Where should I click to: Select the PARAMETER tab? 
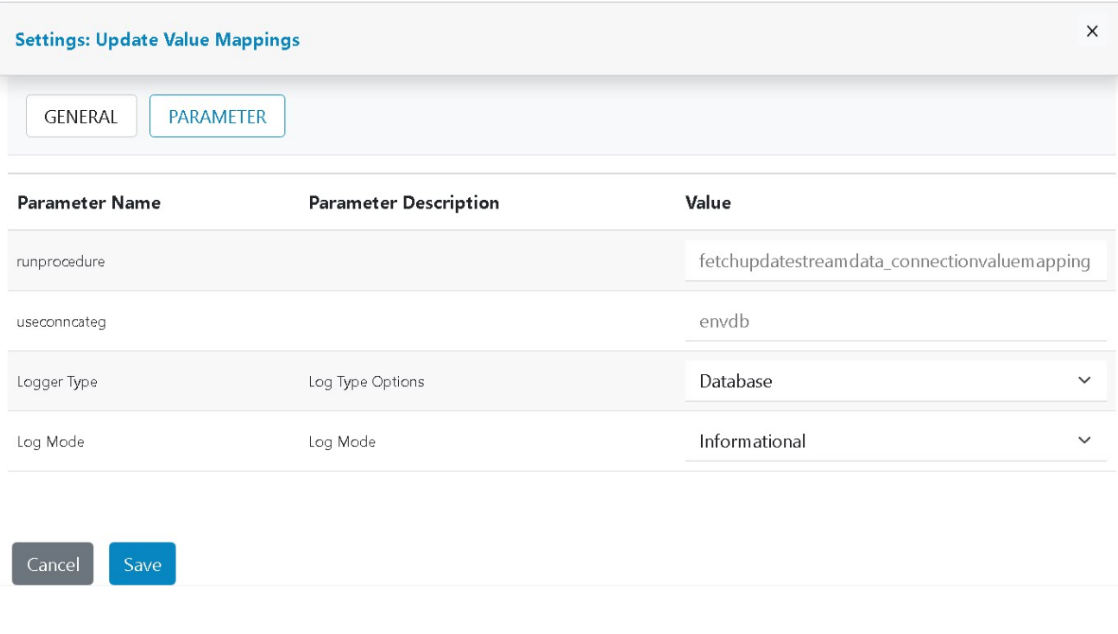click(x=217, y=116)
